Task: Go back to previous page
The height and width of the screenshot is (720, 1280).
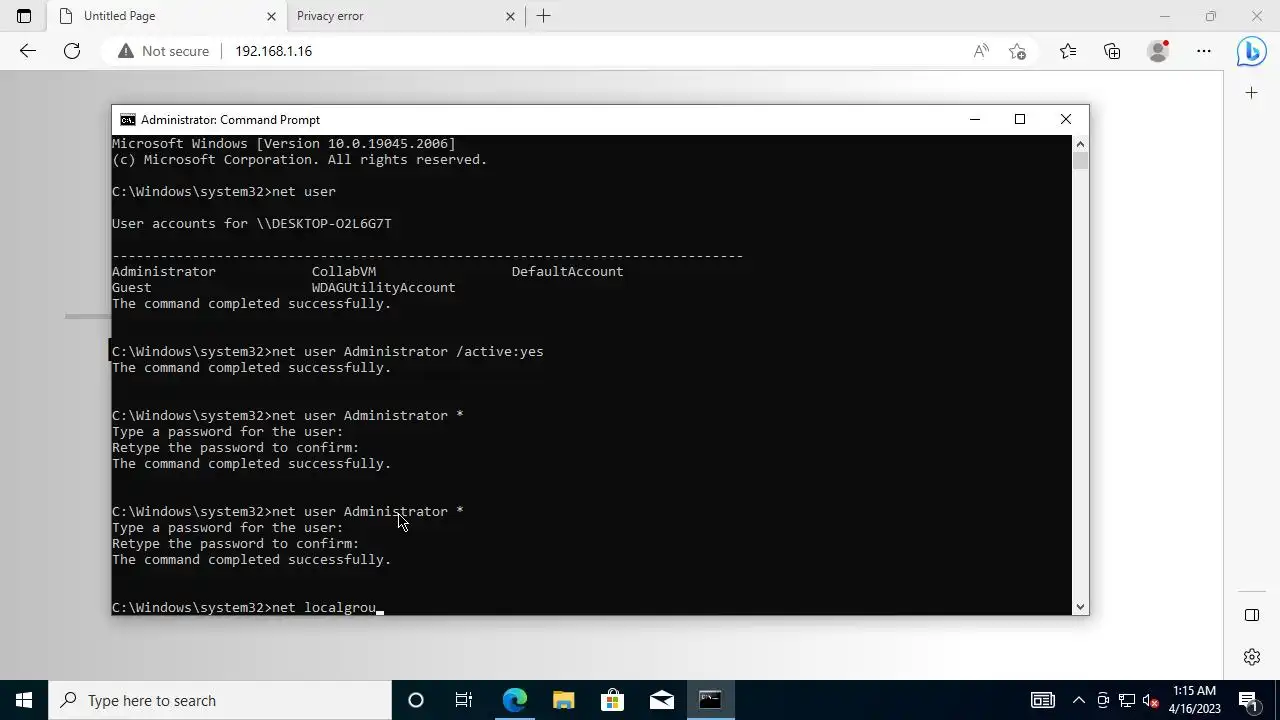Action: coord(28,51)
